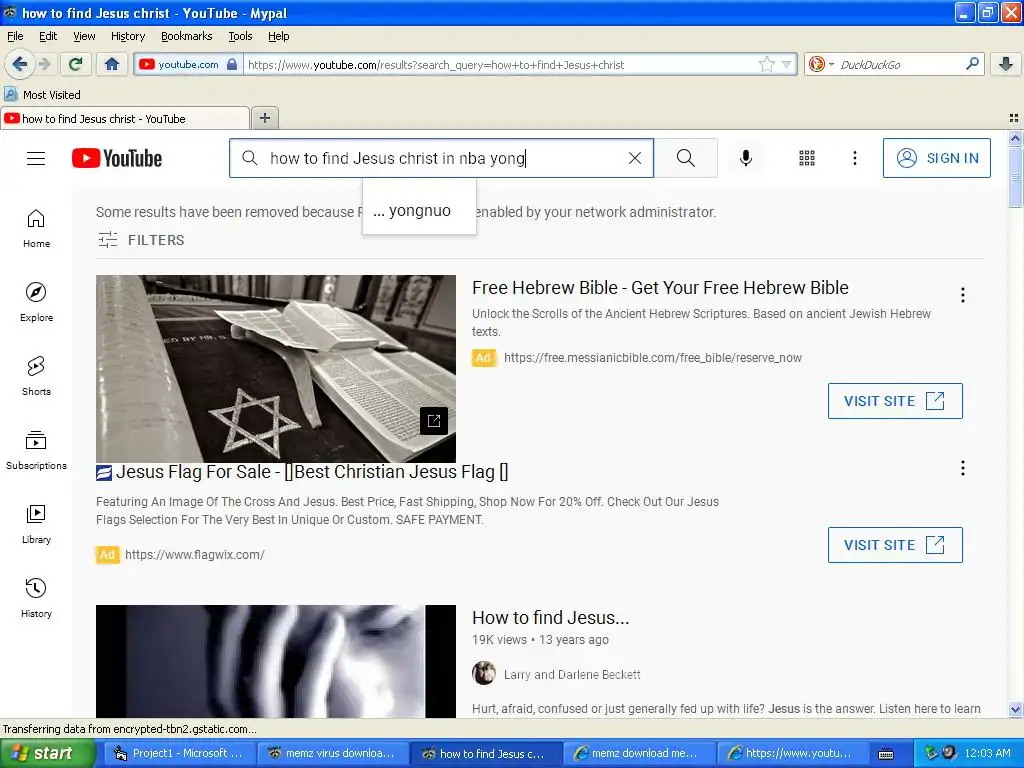Image resolution: width=1024 pixels, height=768 pixels.
Task: Open FILTERS for search results
Action: [141, 240]
